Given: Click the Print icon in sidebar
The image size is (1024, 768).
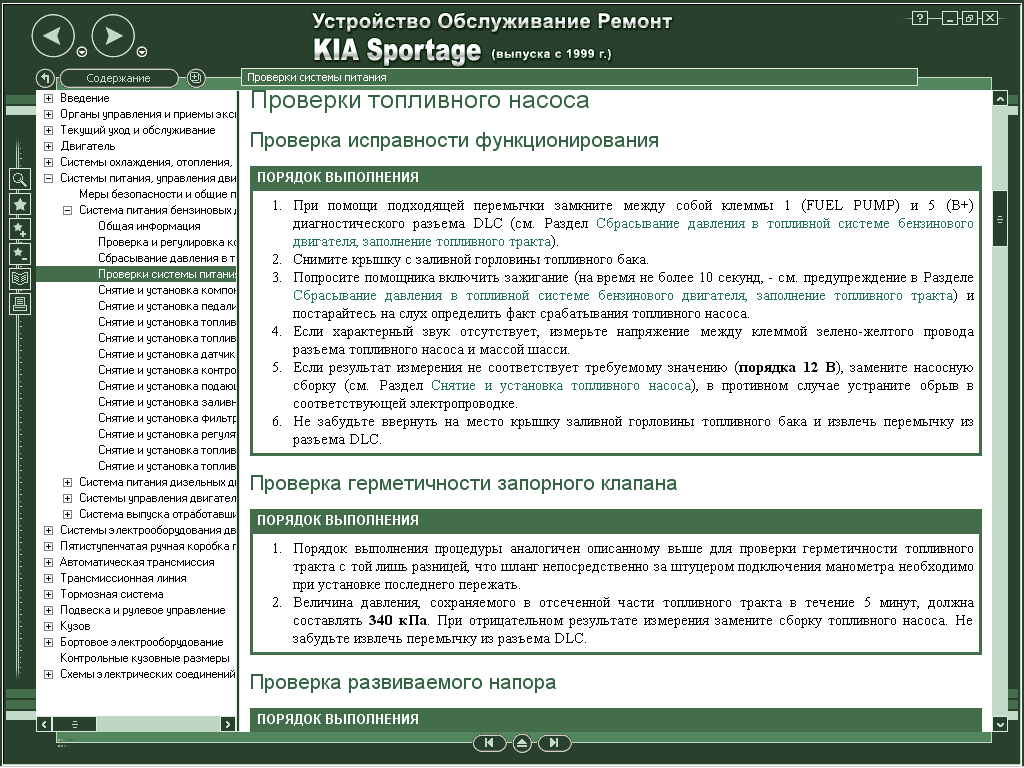Looking at the screenshot, I should pos(20,304).
